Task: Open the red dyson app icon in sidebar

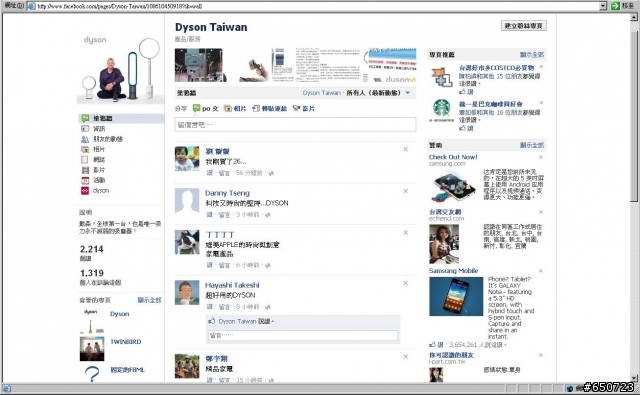Action: pyautogui.click(x=85, y=191)
